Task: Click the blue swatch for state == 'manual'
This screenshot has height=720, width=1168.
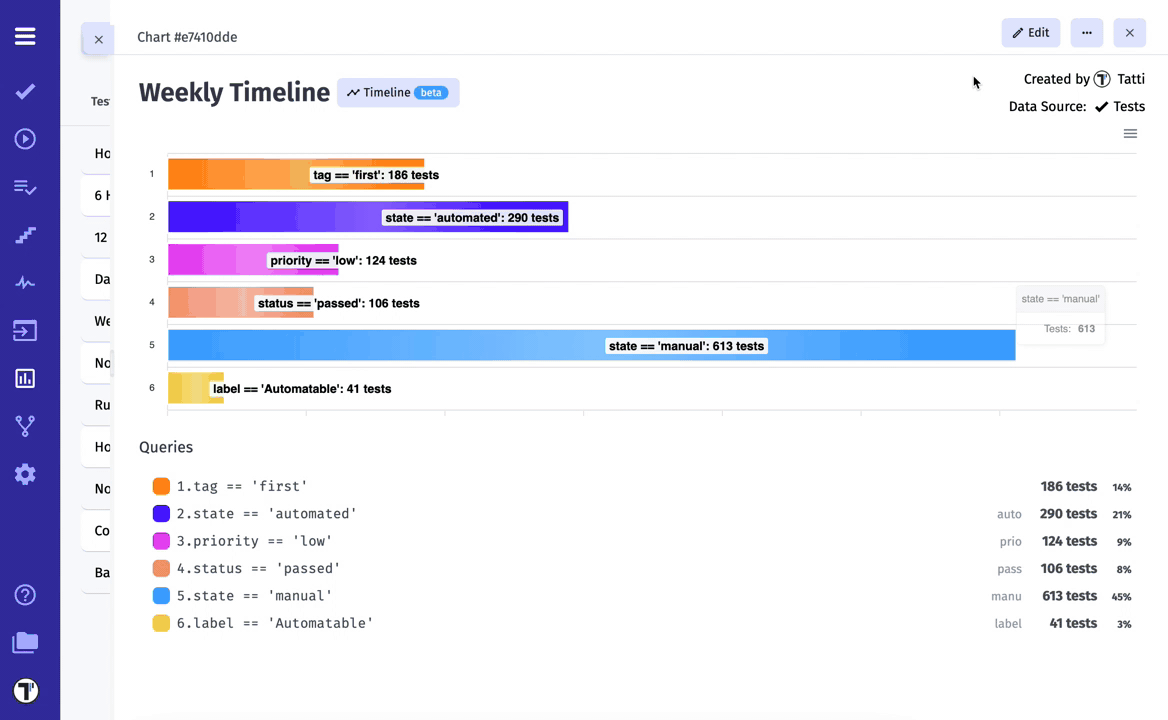Action: [161, 596]
